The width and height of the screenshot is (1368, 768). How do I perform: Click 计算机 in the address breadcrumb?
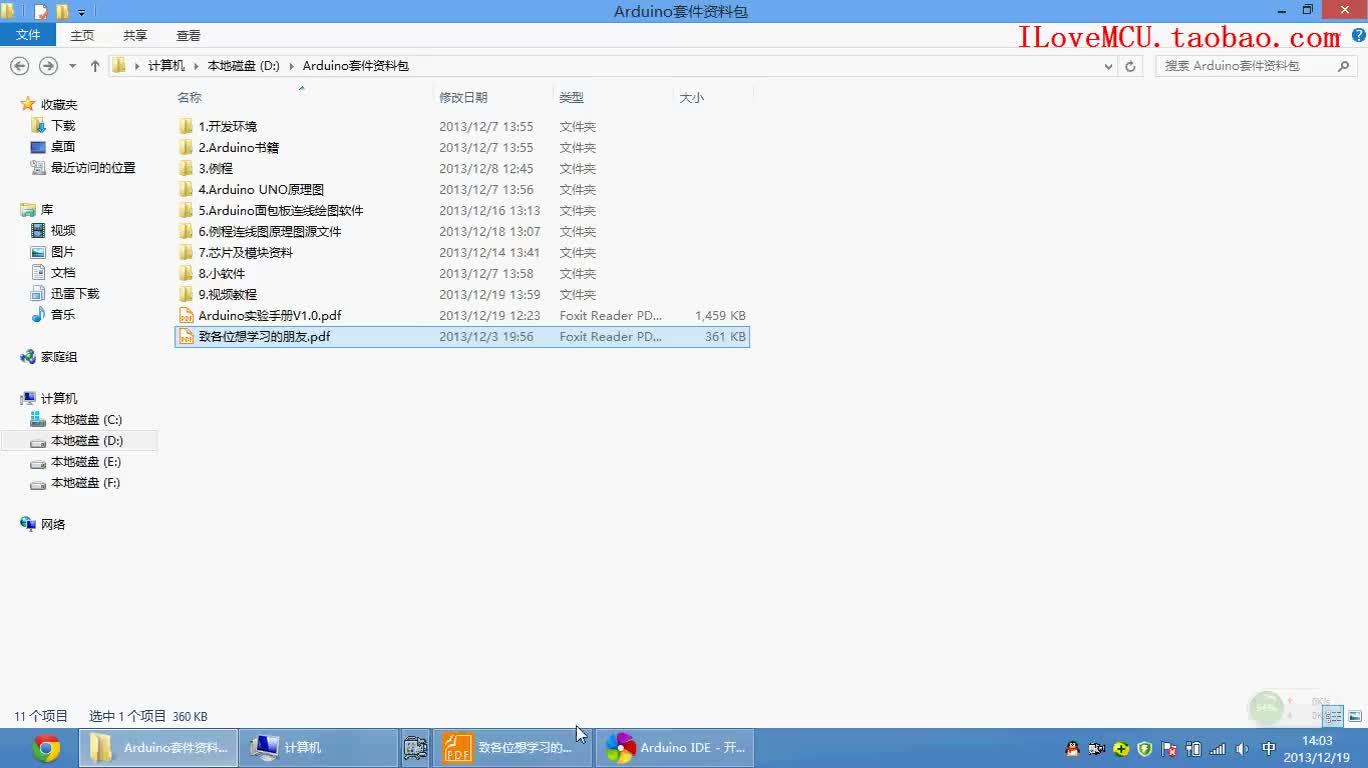click(x=166, y=66)
